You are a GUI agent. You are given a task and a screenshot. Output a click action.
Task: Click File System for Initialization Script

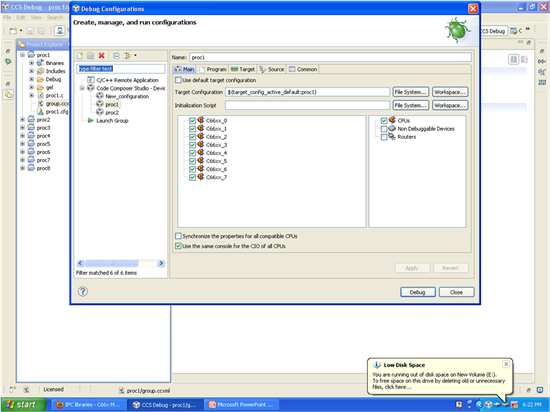click(410, 105)
